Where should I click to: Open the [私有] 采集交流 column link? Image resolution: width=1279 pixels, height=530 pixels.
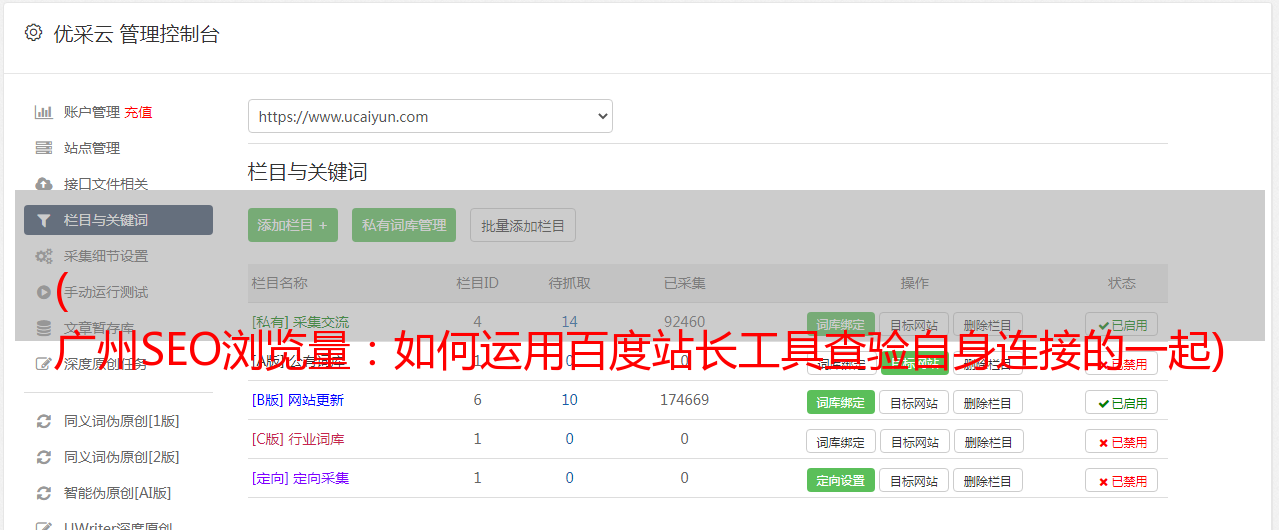tap(301, 322)
